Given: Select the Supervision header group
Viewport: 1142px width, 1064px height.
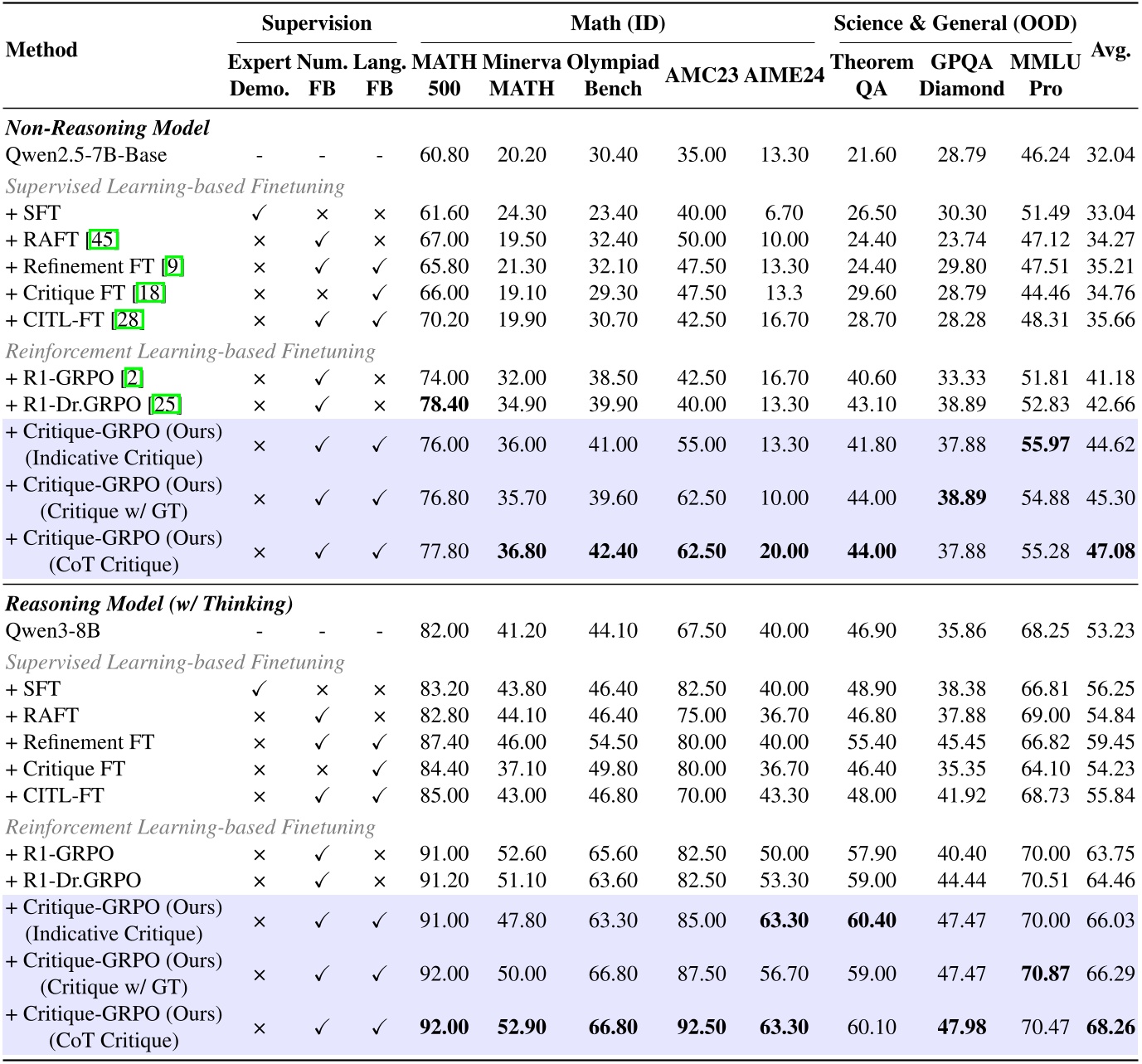Looking at the screenshot, I should (x=316, y=23).
